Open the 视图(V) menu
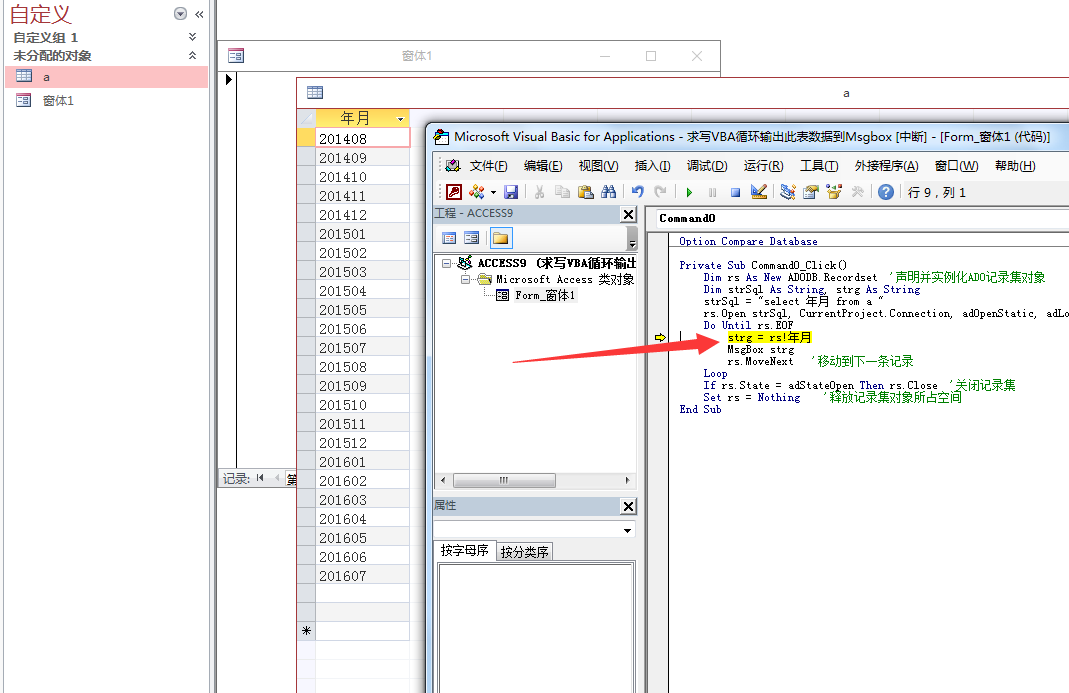Viewport: 1069px width, 693px height. click(598, 166)
